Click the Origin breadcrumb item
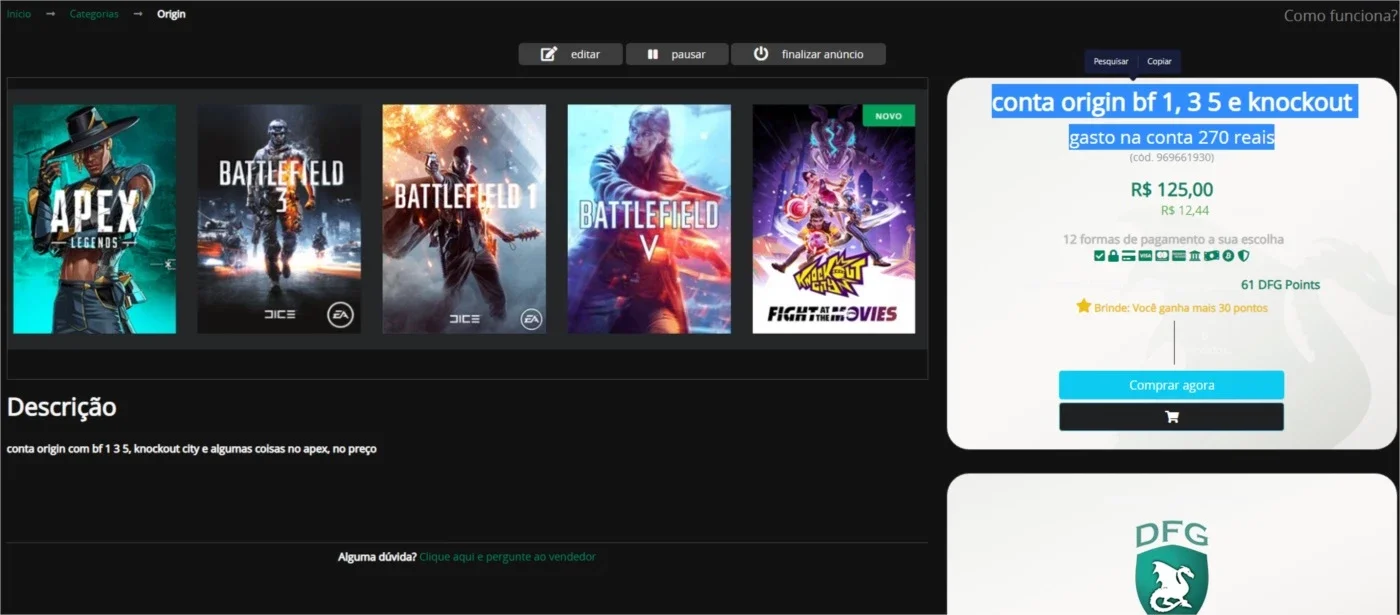The image size is (1400, 615). coord(171,14)
